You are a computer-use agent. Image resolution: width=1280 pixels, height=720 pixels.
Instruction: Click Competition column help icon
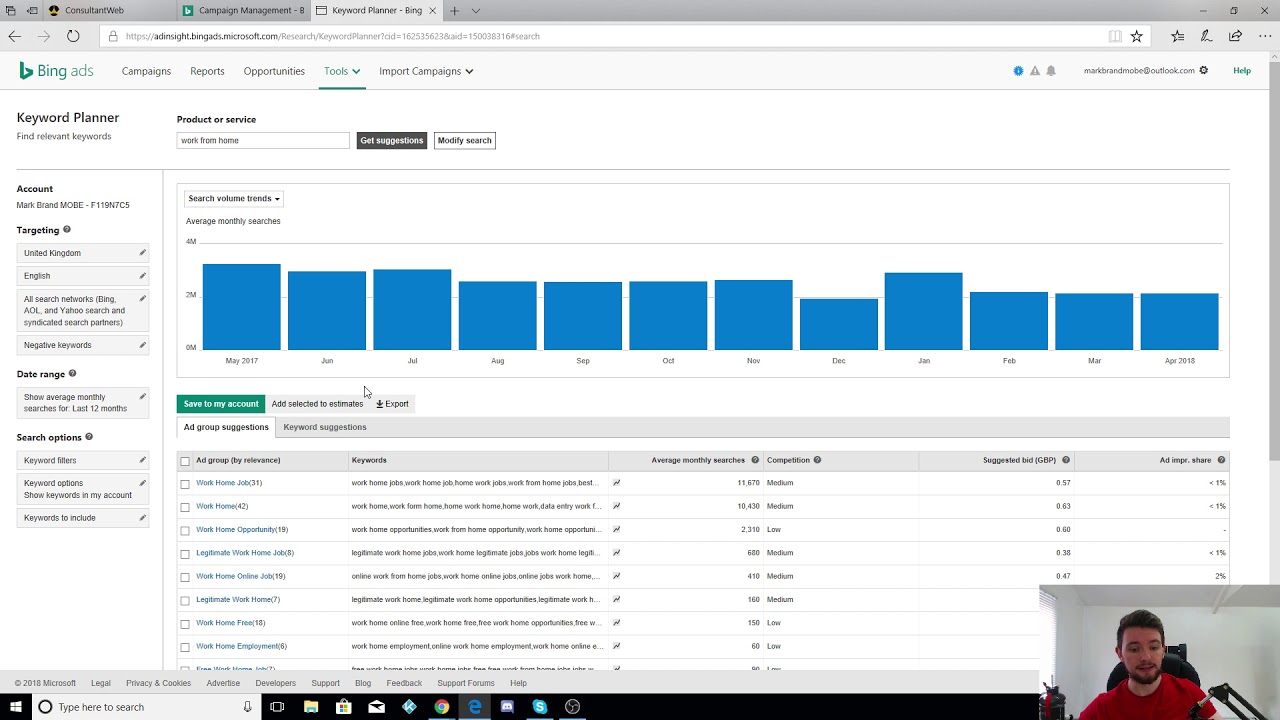(x=817, y=460)
